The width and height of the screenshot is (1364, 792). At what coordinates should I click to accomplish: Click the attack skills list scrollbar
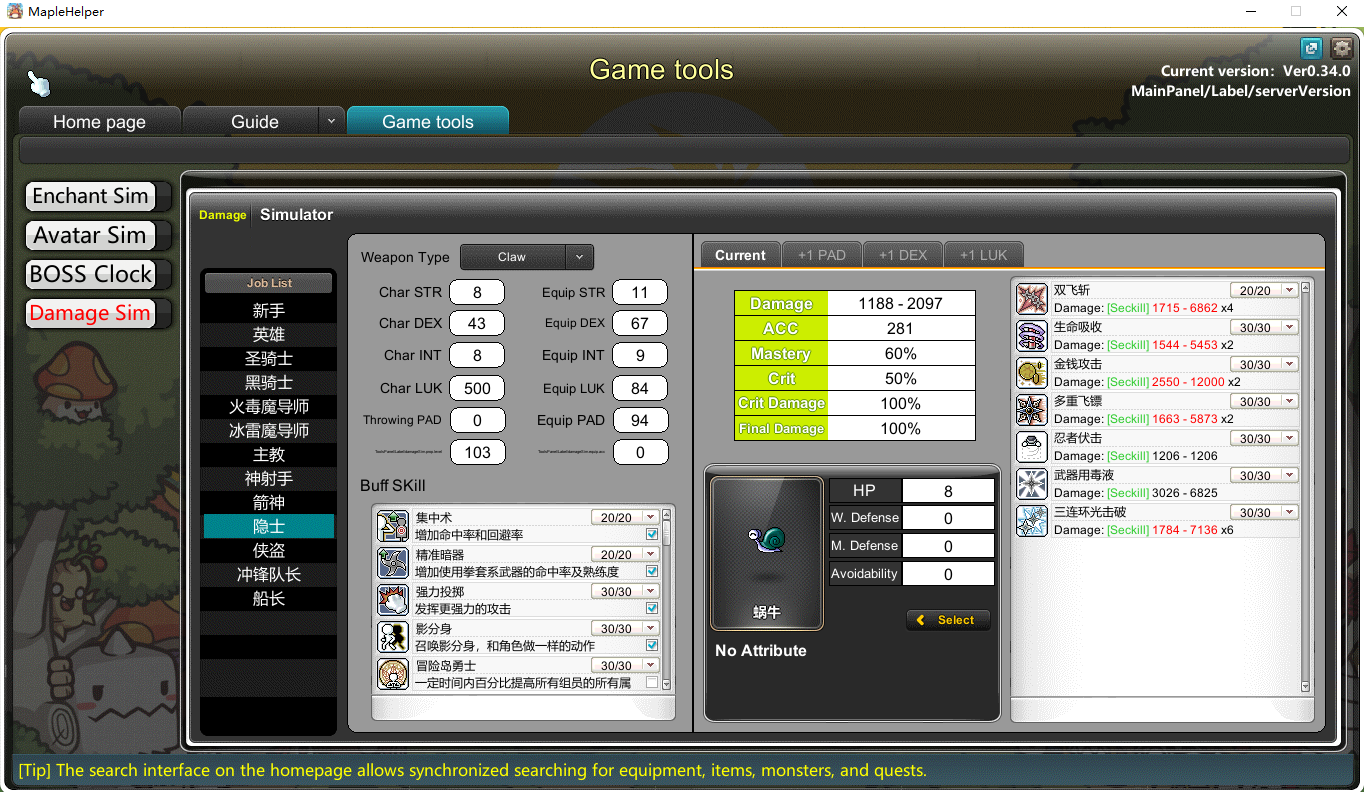pos(1305,488)
